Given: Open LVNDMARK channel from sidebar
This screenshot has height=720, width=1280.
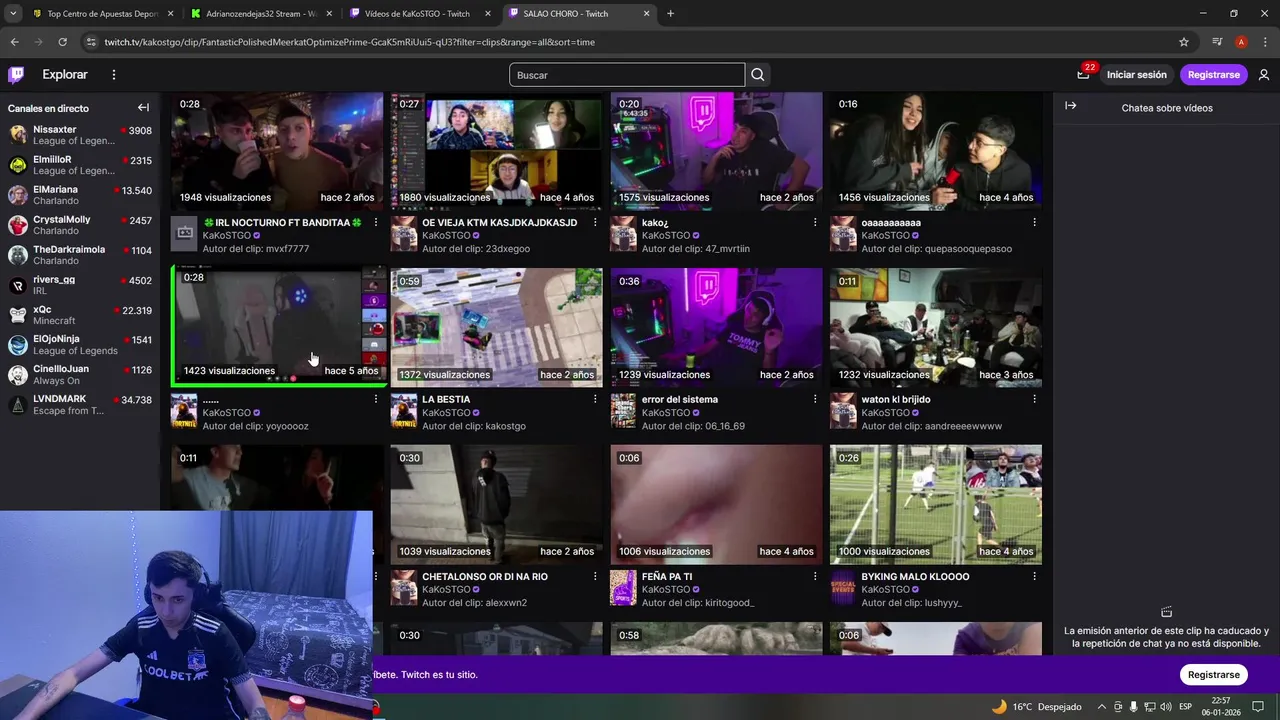Looking at the screenshot, I should [78, 405].
